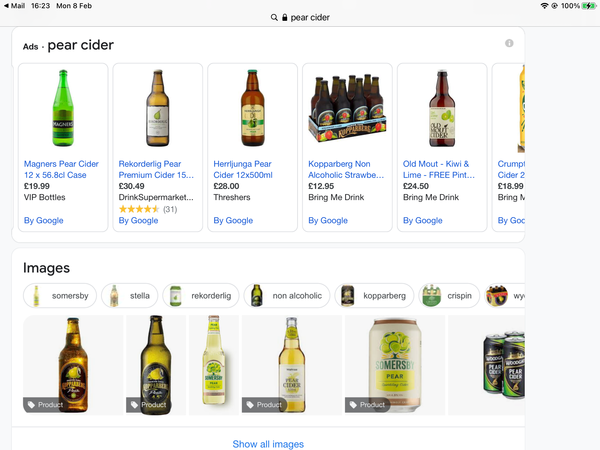This screenshot has width=600, height=450.
Task: Click Product tag on first Kopparberg image
Action: 45,405
